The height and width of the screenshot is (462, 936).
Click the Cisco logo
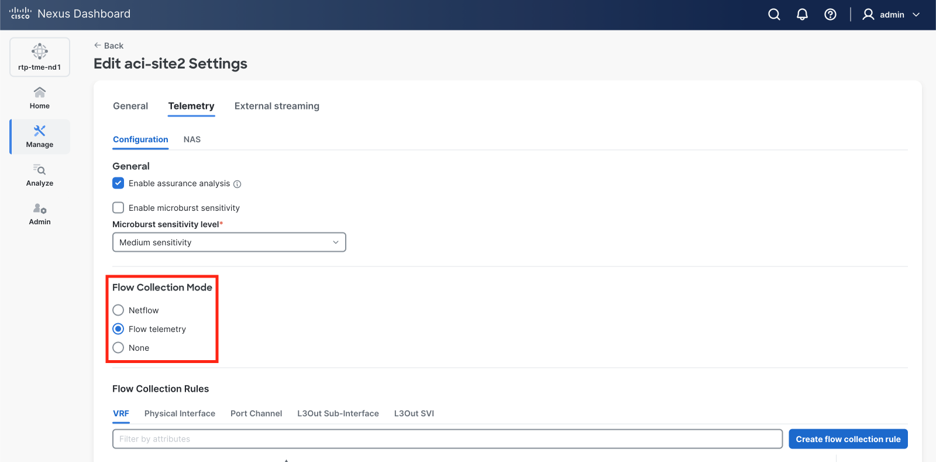(20, 14)
